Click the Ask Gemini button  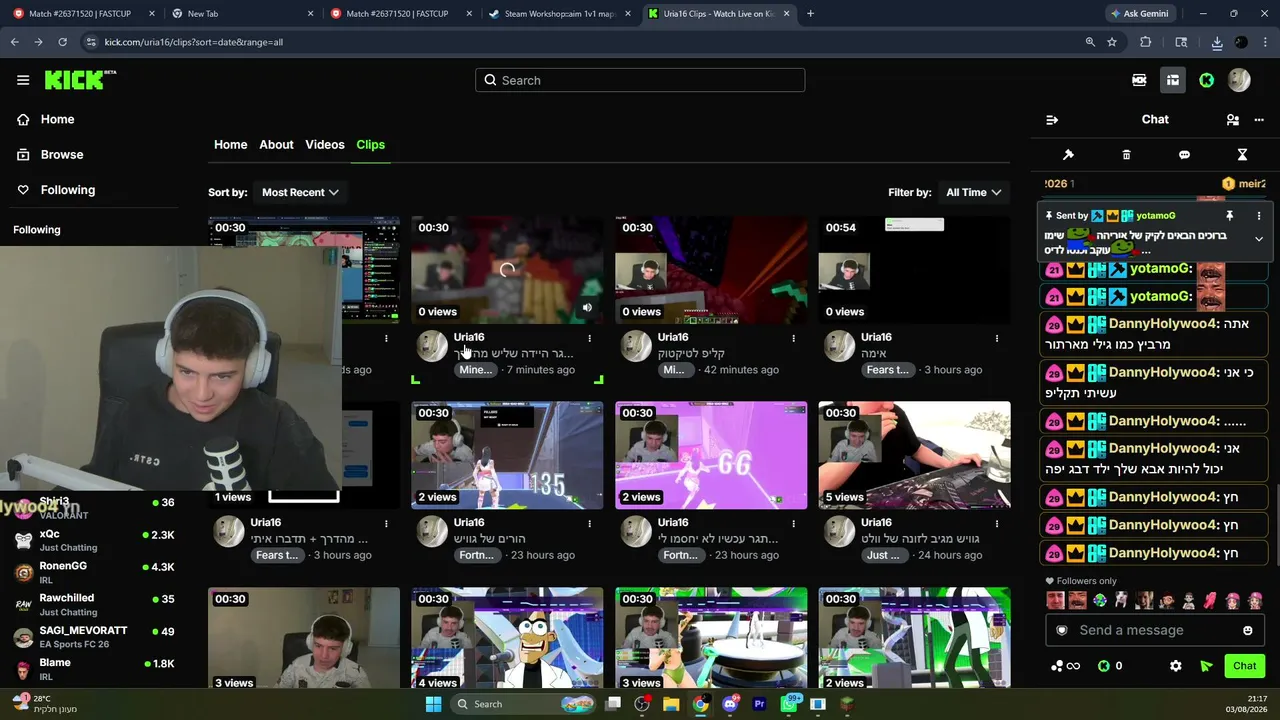pyautogui.click(x=1142, y=14)
